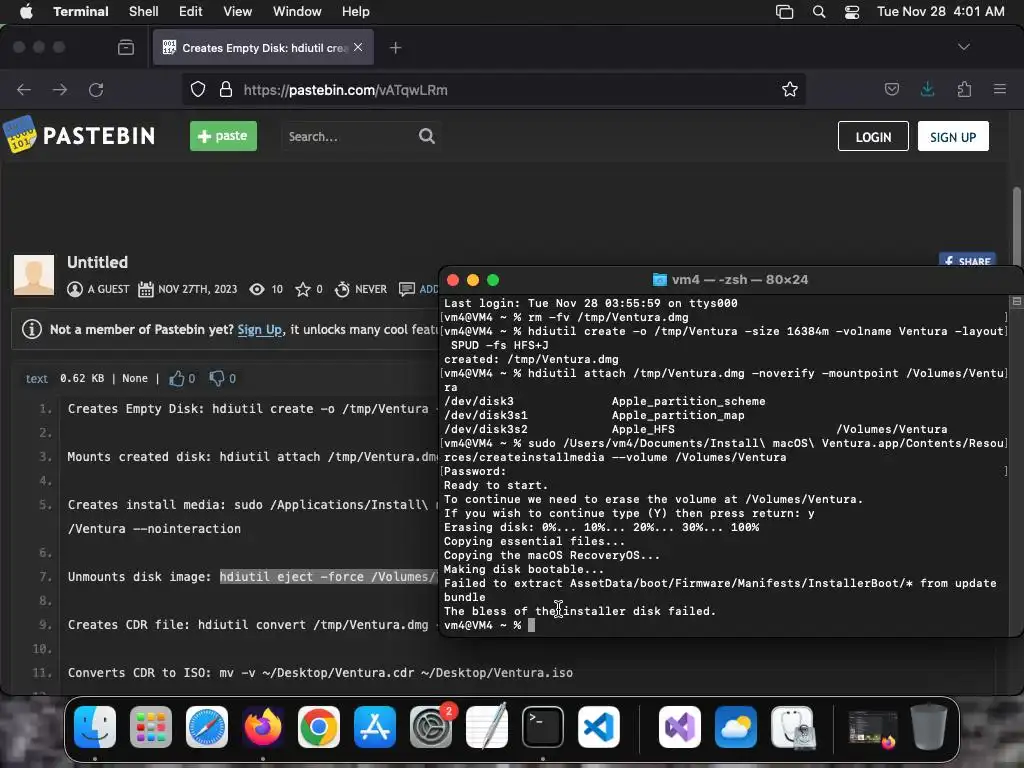Click the thumbs down dislike icon
This screenshot has width=1024, height=768.
point(216,378)
